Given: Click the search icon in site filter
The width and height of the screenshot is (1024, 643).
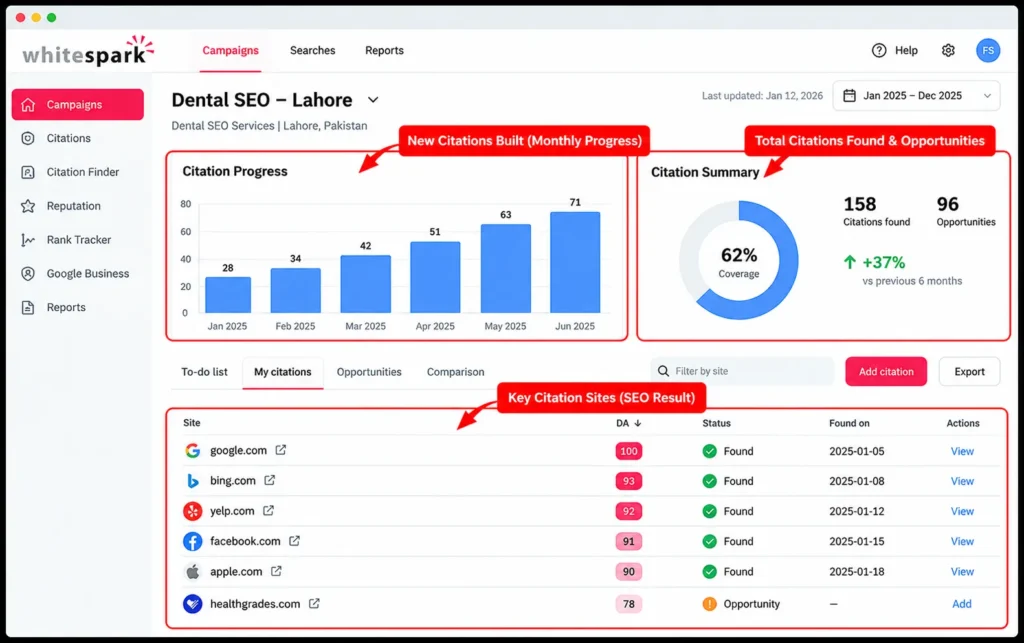Looking at the screenshot, I should pos(664,371).
